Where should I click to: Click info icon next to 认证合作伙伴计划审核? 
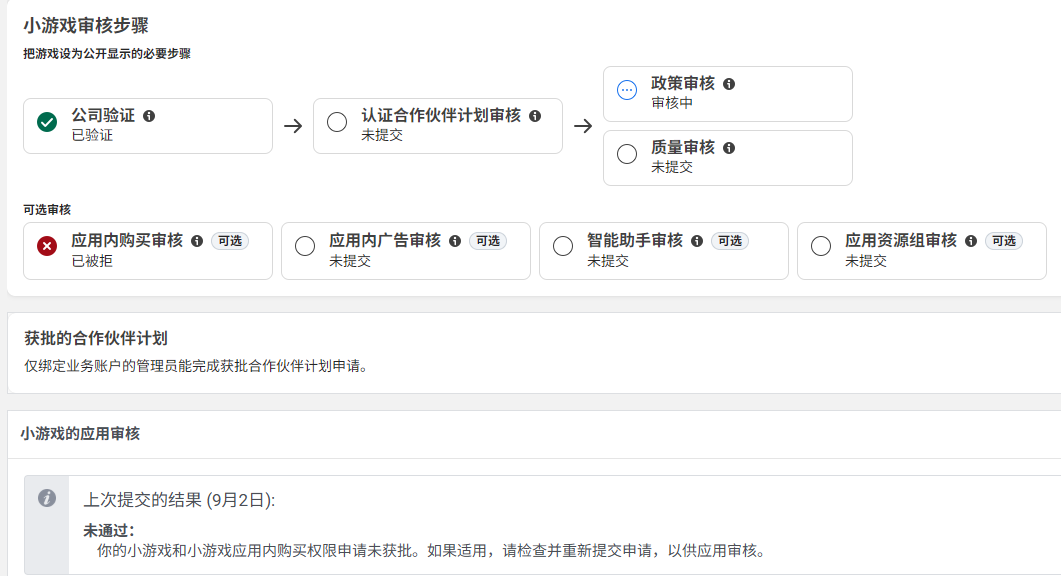(535, 116)
